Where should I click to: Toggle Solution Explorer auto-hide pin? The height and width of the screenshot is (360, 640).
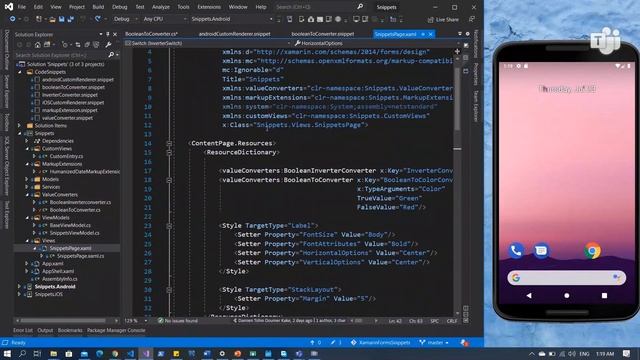(108, 34)
